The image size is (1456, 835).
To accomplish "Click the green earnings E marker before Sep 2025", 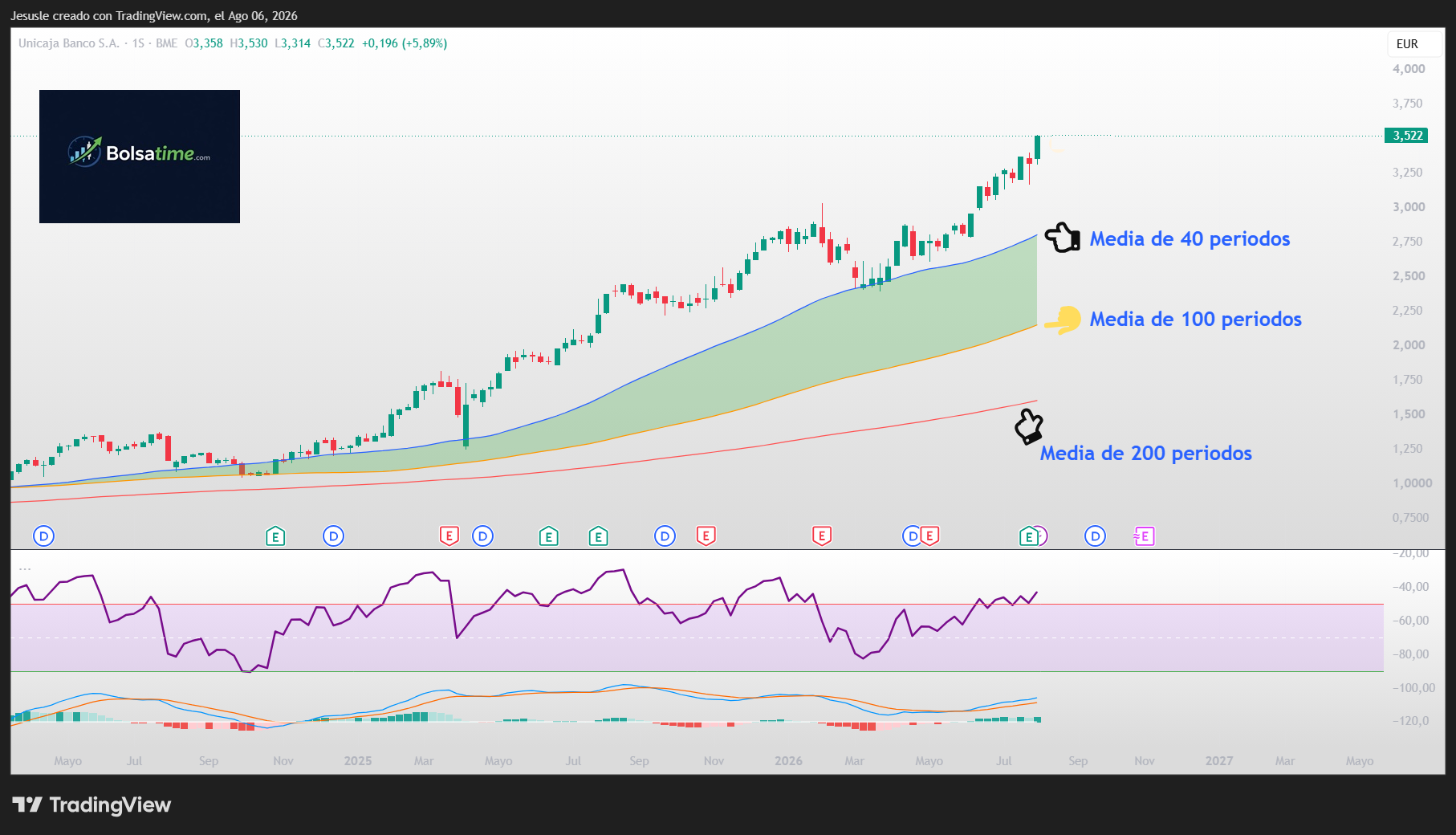I will [x=598, y=536].
